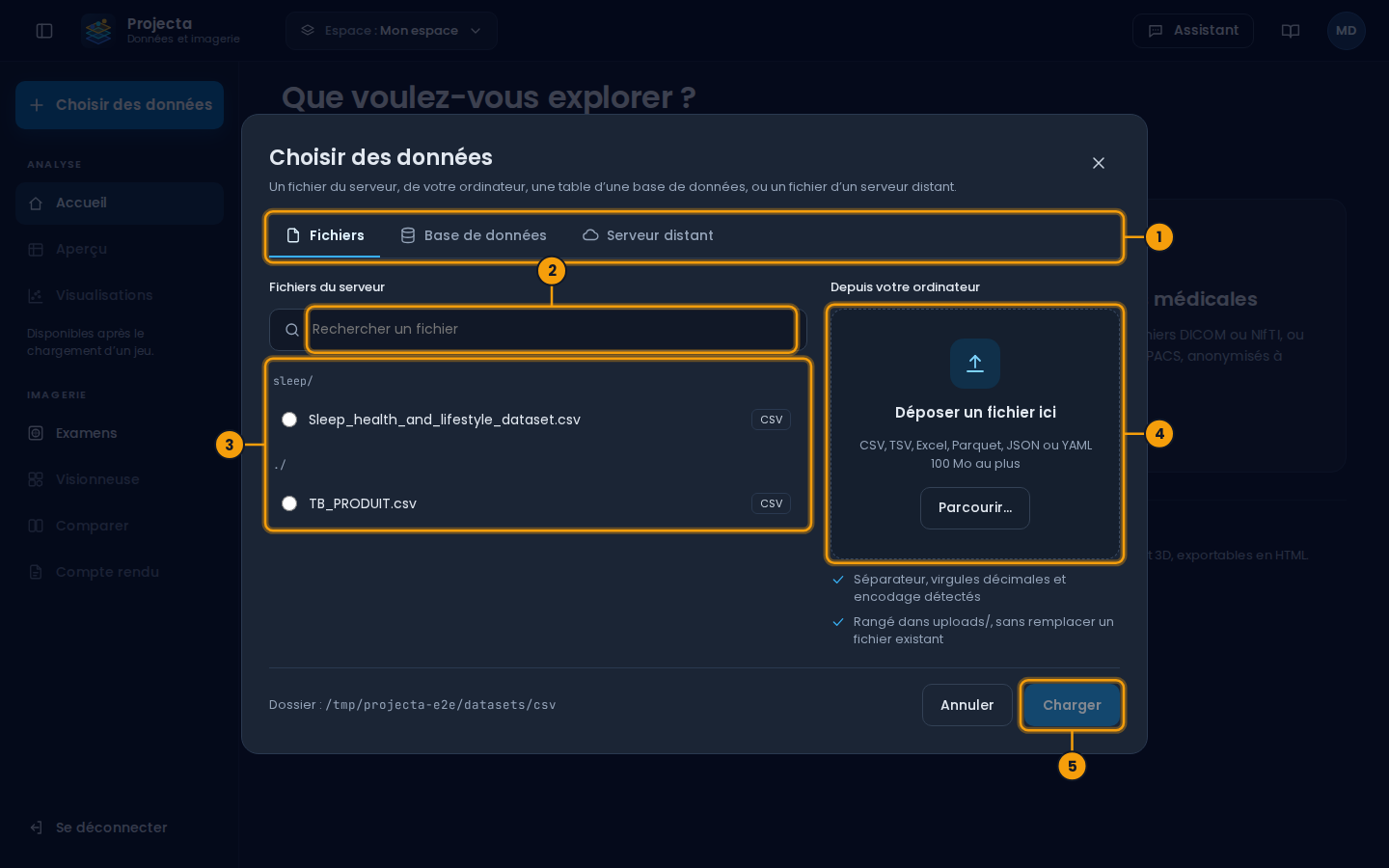Click the Choisir des données sidebar button
The image size is (1389, 868).
pos(120,105)
